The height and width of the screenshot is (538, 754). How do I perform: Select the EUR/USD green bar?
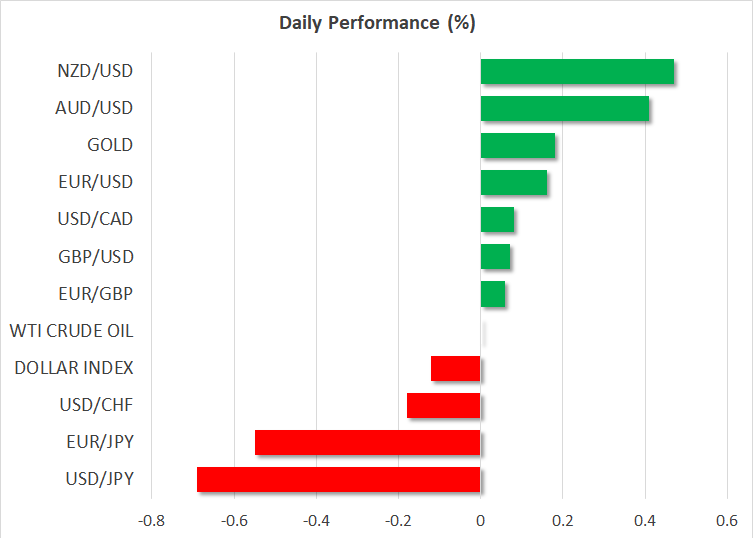(514, 183)
